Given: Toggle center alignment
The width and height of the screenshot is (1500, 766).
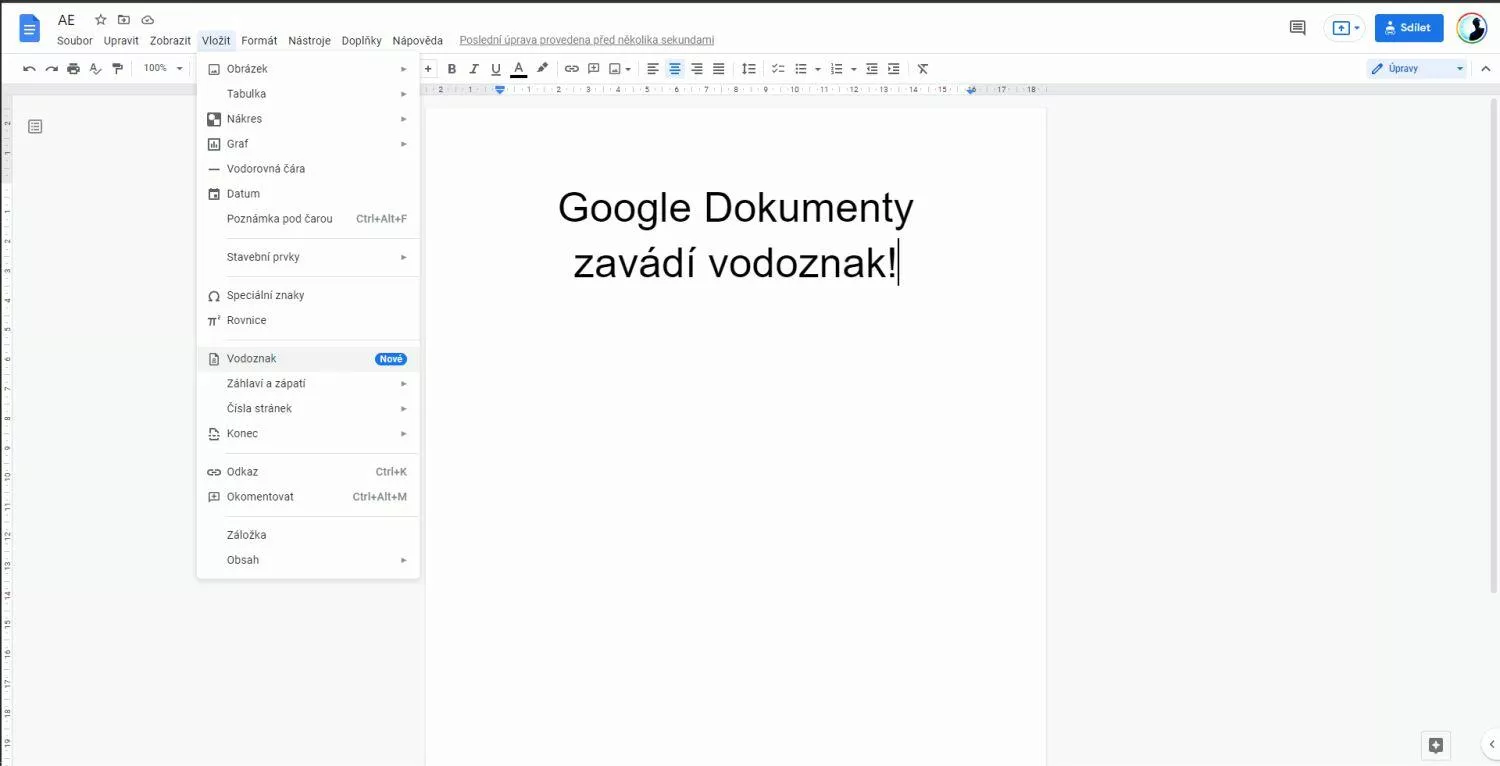Looking at the screenshot, I should pos(675,69).
